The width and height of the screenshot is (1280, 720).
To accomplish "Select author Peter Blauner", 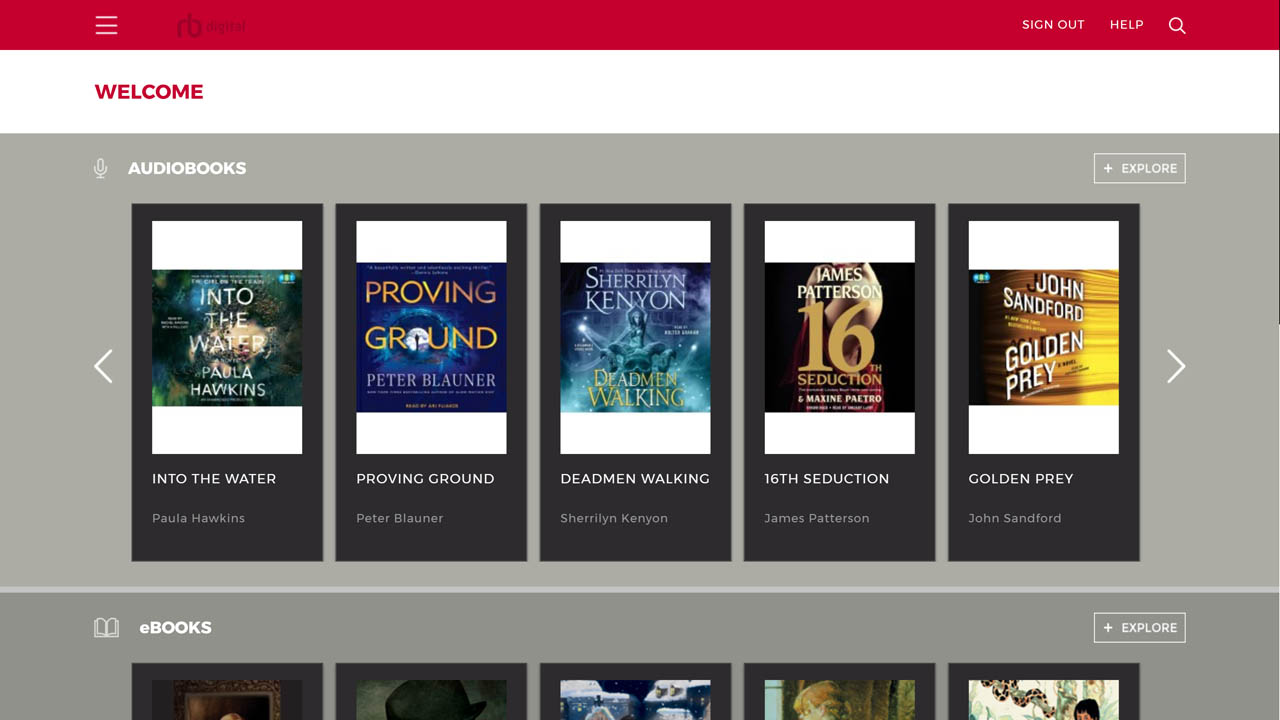I will point(400,518).
